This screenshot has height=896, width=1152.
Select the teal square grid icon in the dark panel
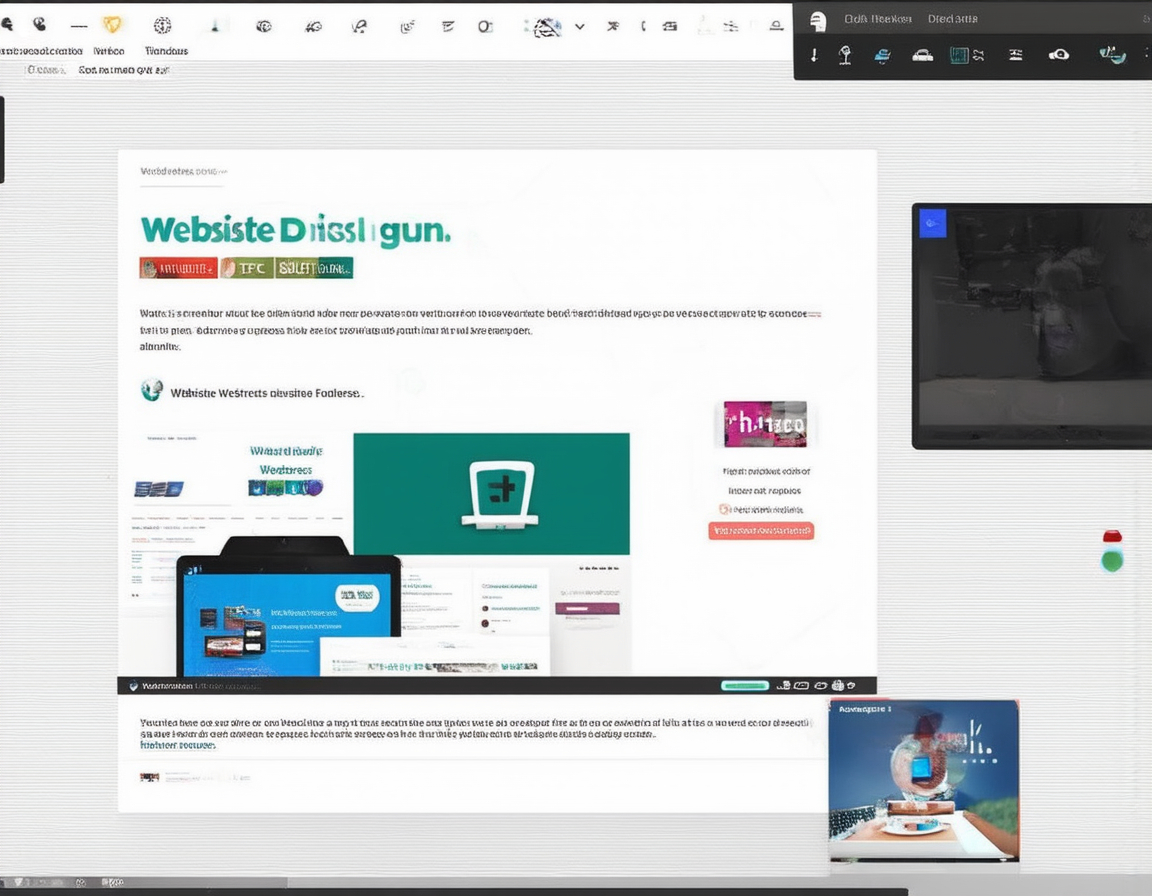click(959, 55)
